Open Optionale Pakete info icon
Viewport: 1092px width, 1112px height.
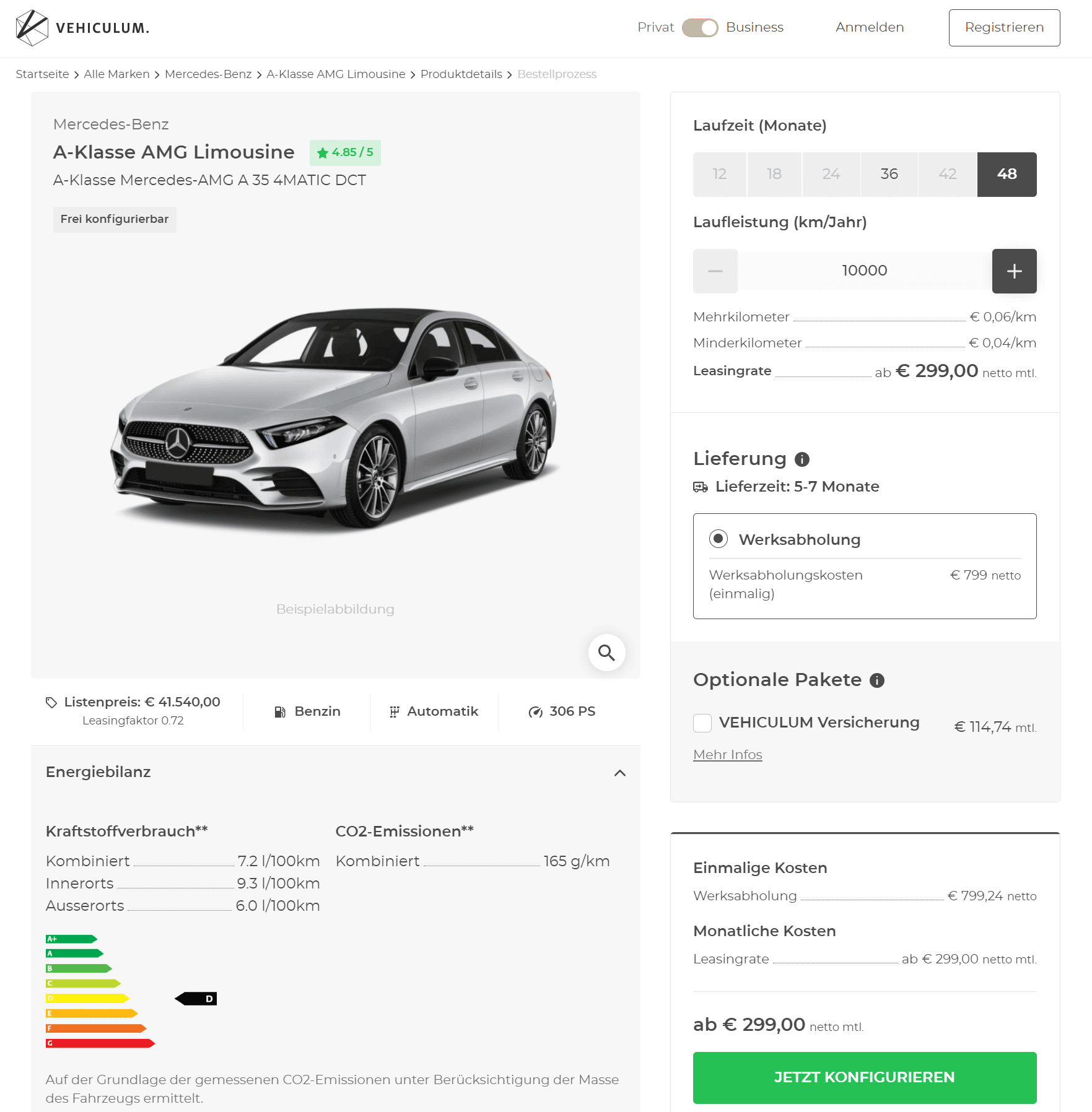877,680
